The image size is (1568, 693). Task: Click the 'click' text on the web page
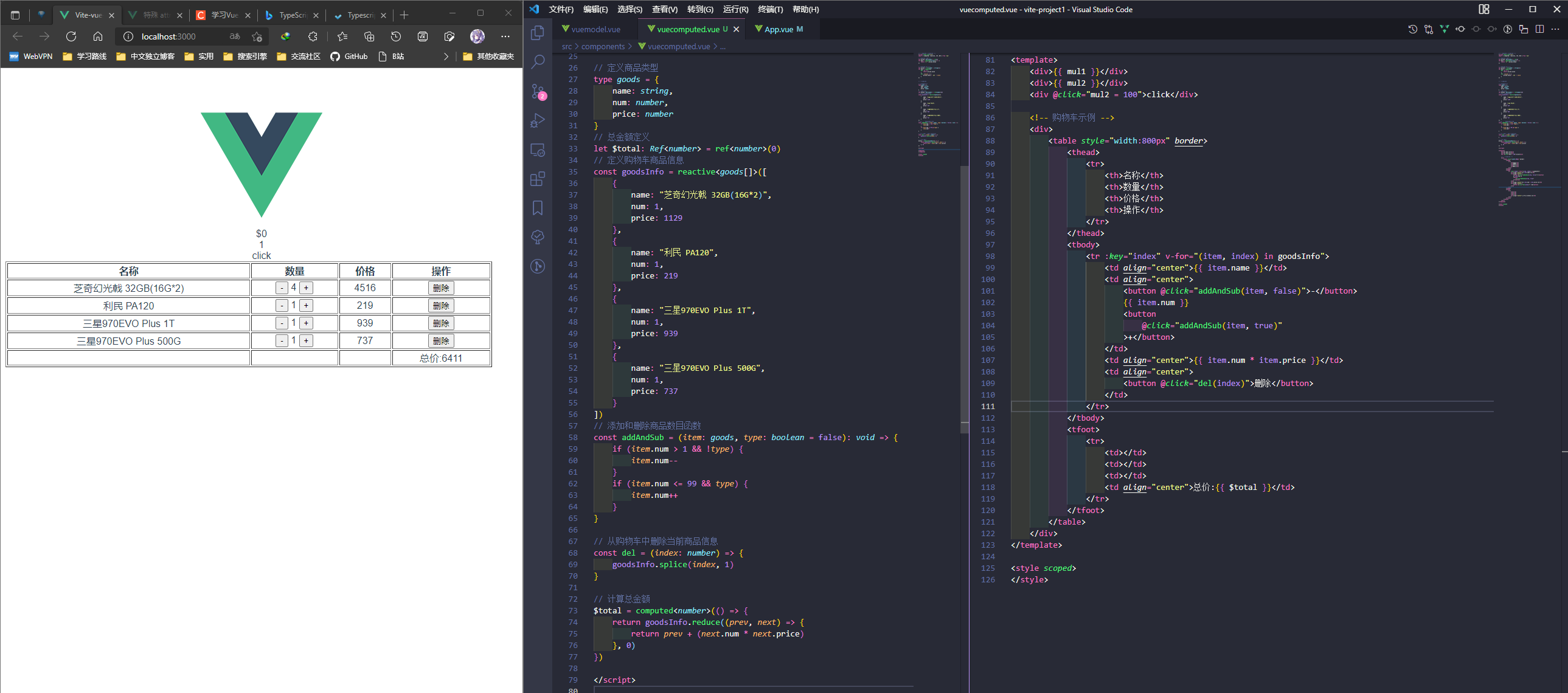(x=261, y=255)
